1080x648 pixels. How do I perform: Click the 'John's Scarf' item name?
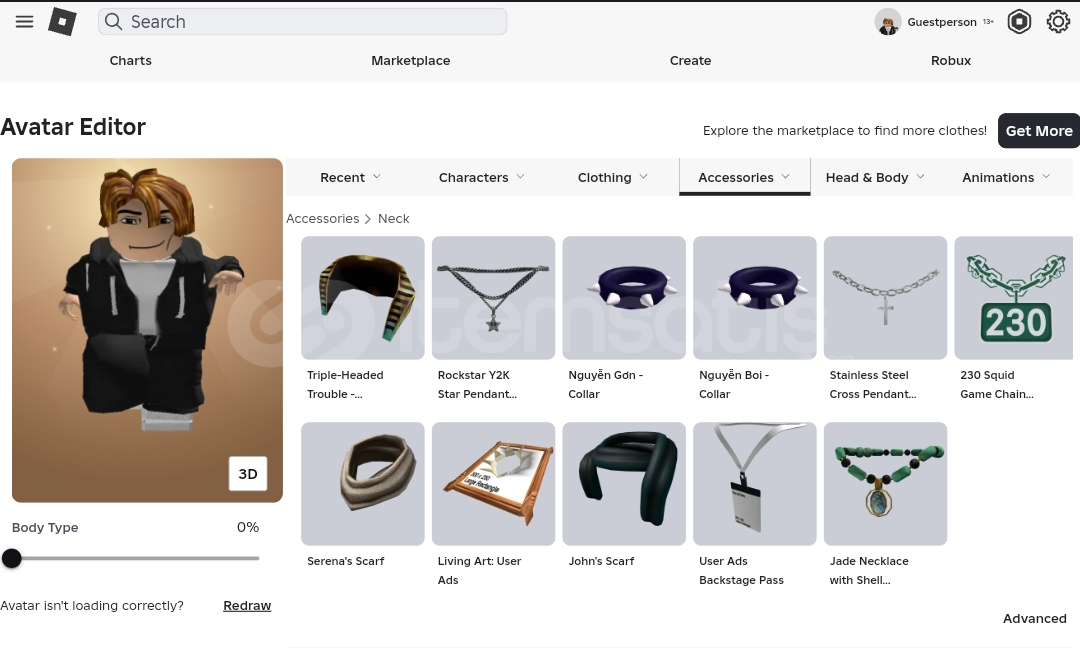(x=601, y=561)
